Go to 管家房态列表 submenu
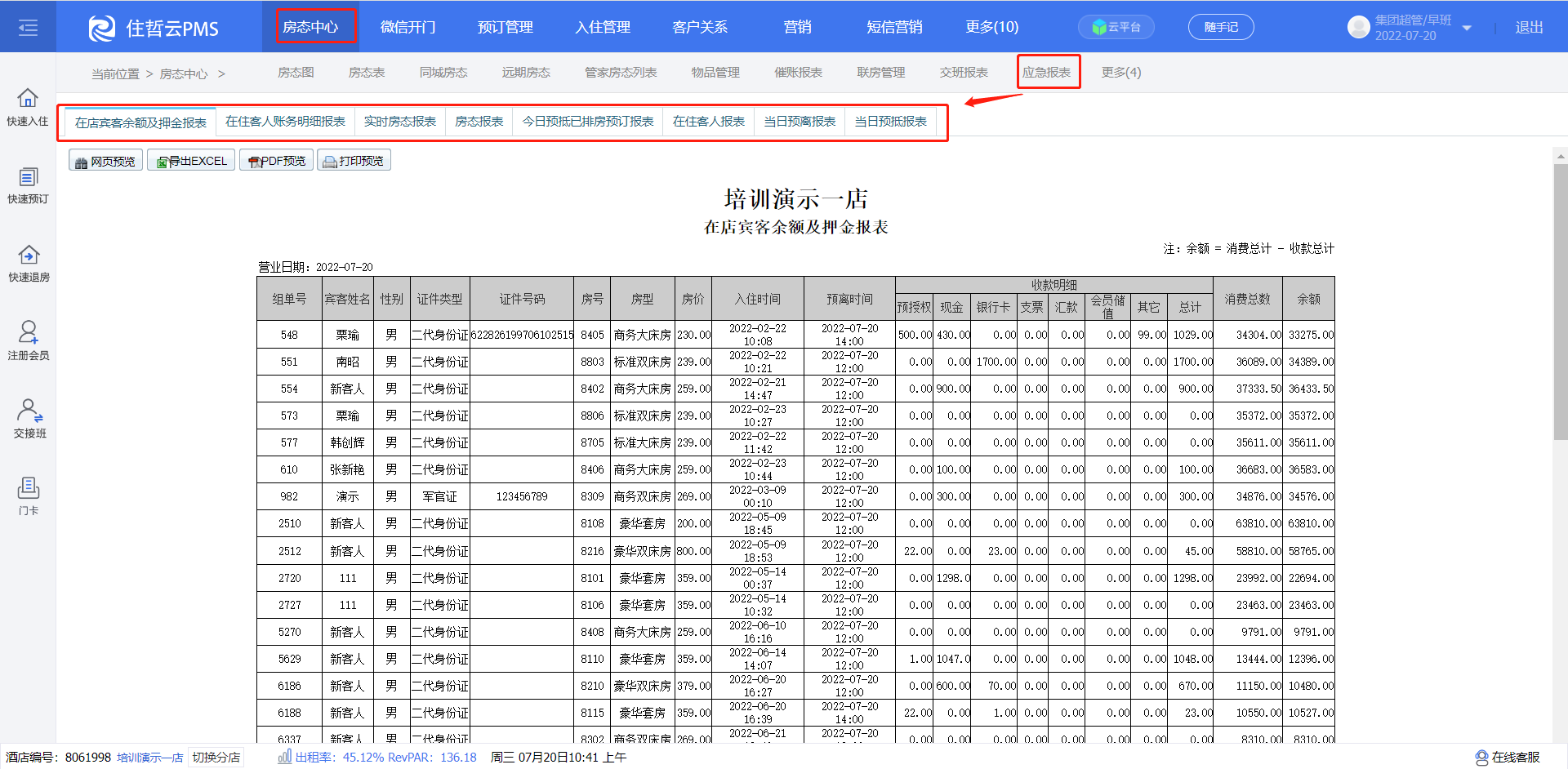The image size is (1568, 769). (x=621, y=73)
